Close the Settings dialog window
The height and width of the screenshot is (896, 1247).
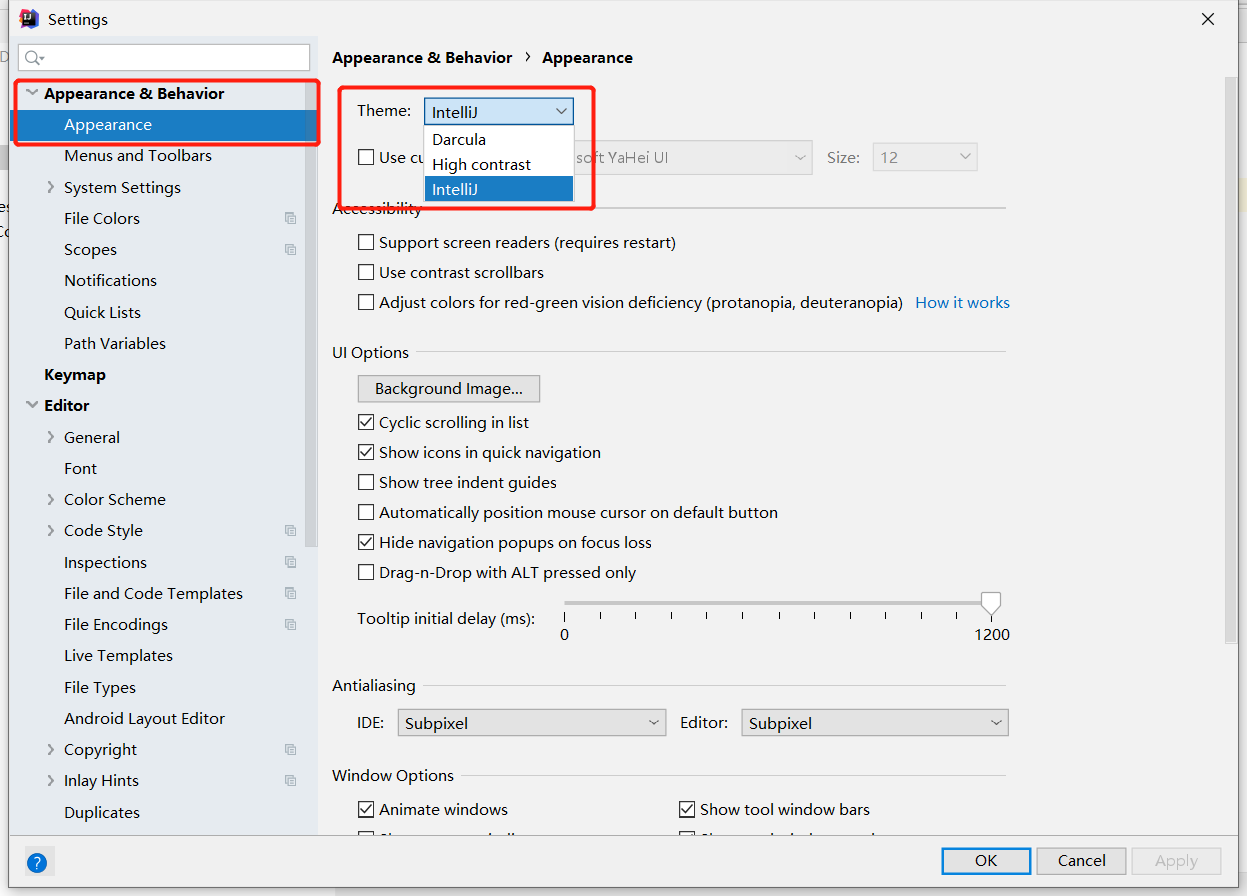(x=1208, y=19)
